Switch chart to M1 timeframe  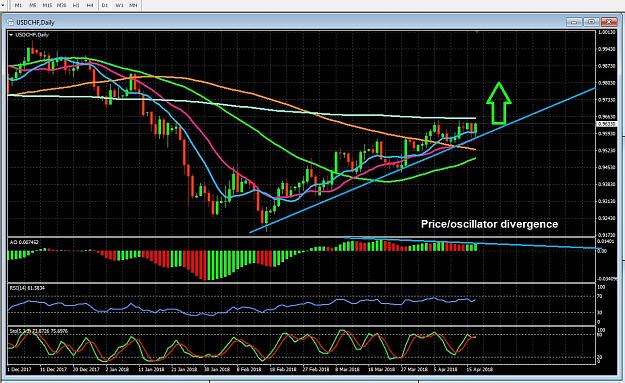coord(18,5)
